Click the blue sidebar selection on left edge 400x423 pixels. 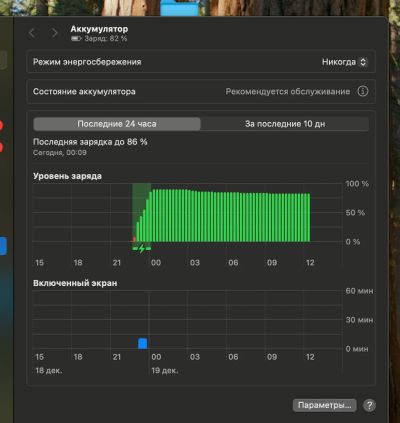tap(3, 246)
